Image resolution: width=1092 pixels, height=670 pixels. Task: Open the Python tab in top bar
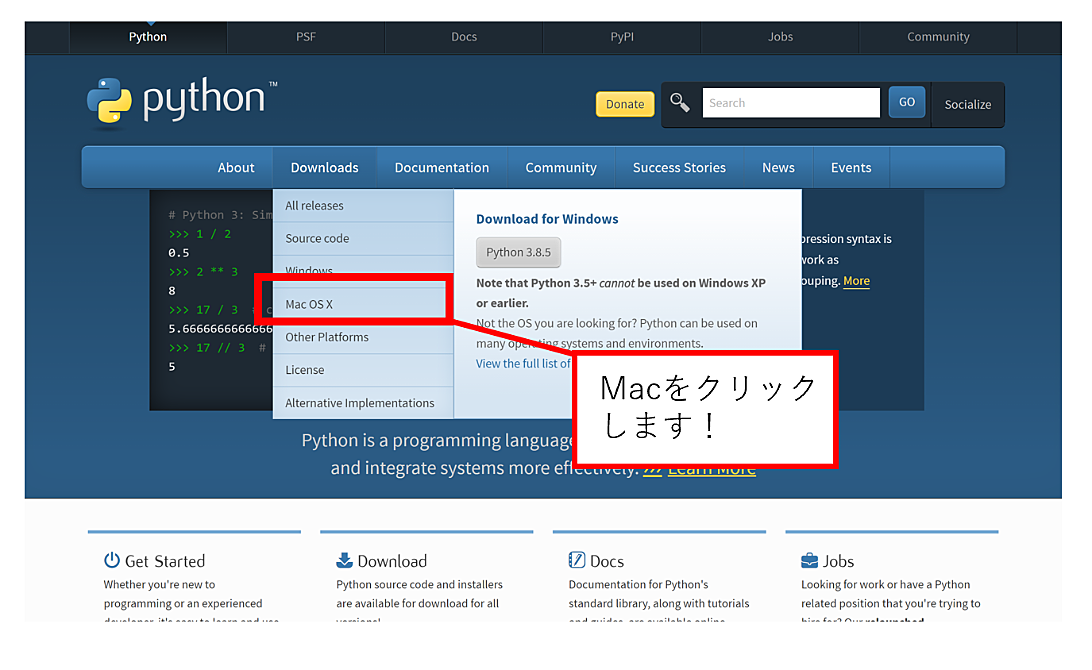coord(148,37)
